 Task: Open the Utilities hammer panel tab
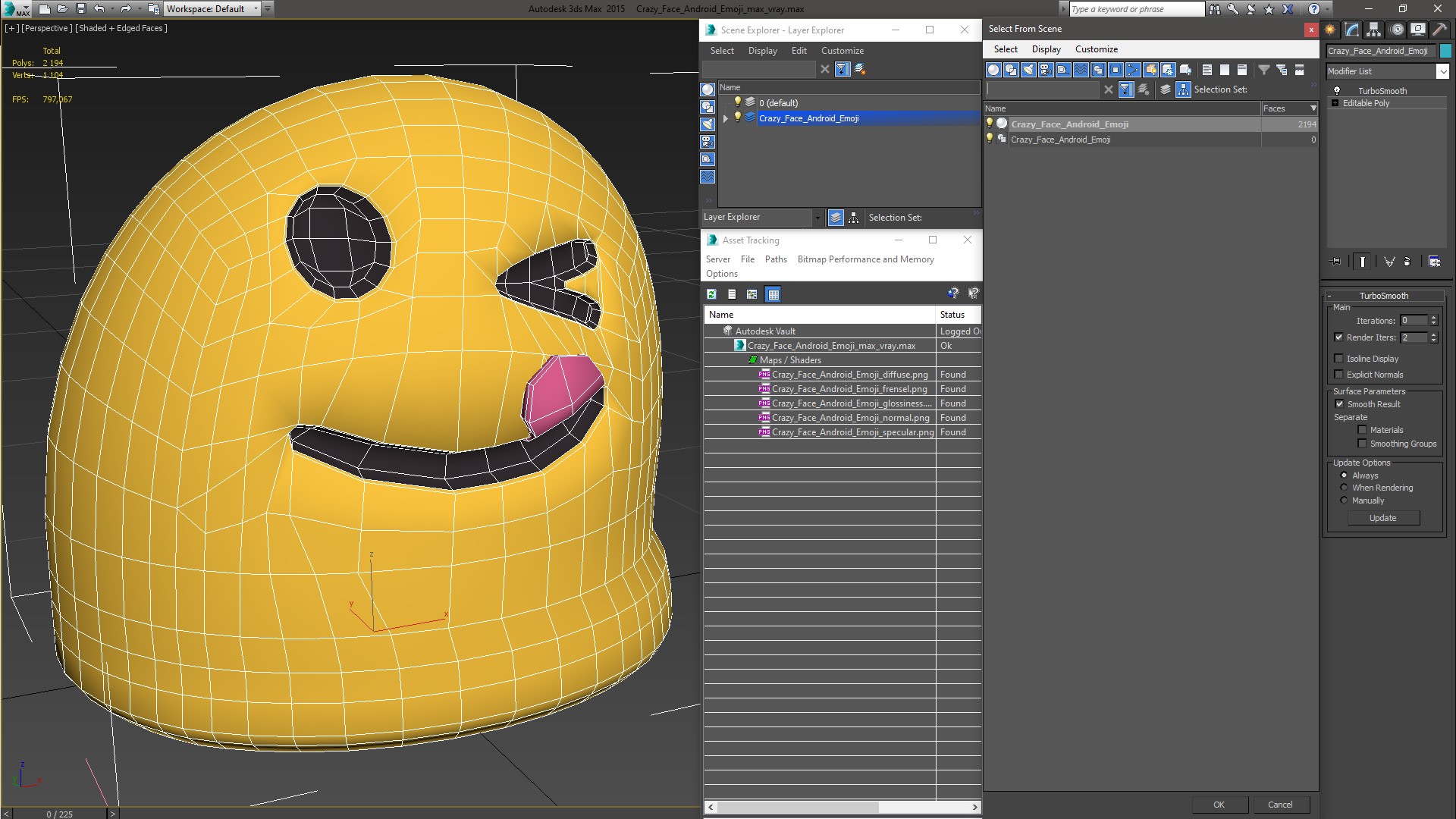[1439, 30]
